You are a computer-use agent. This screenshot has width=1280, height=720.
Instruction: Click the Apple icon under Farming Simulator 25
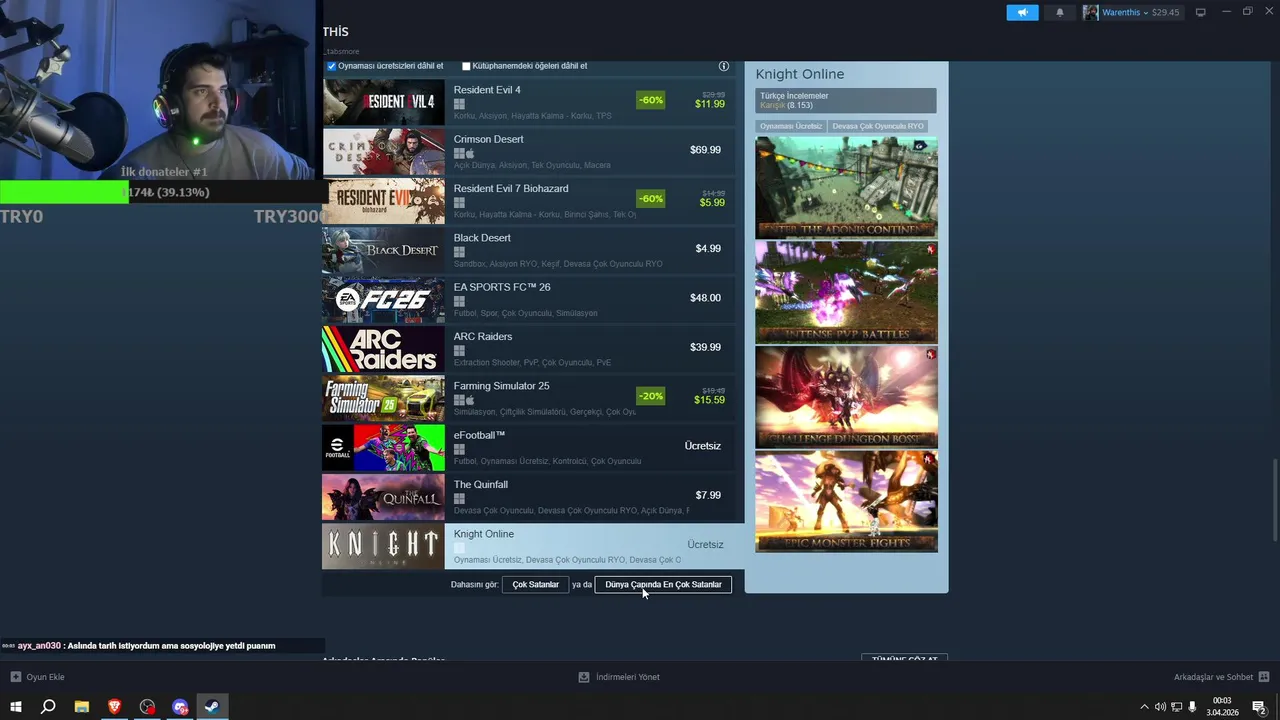470,400
